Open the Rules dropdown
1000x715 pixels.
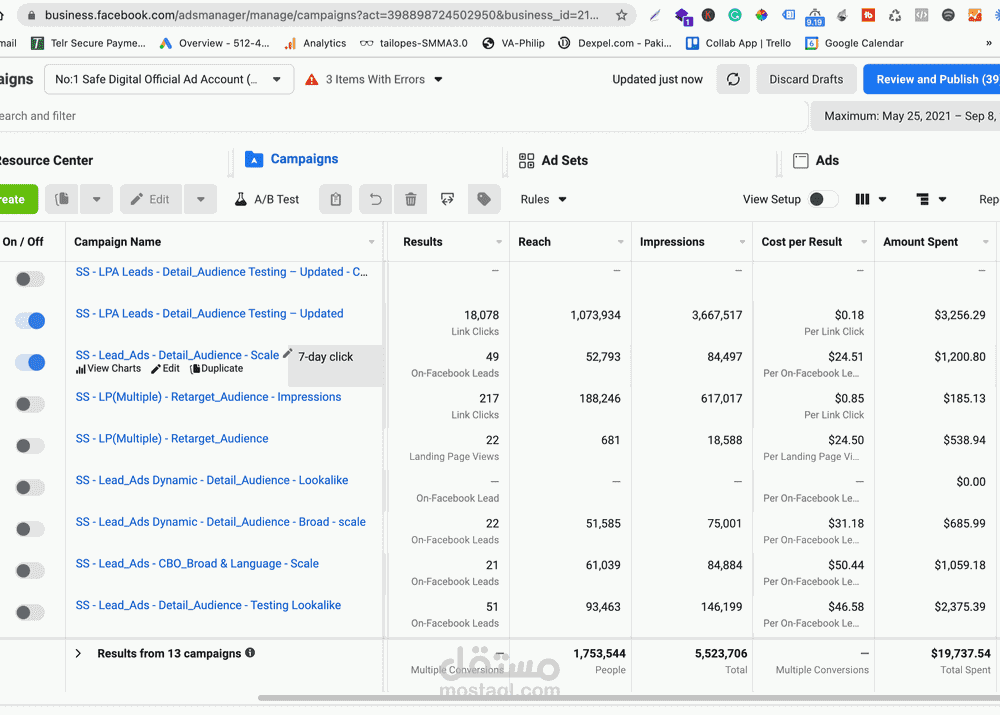click(x=543, y=199)
